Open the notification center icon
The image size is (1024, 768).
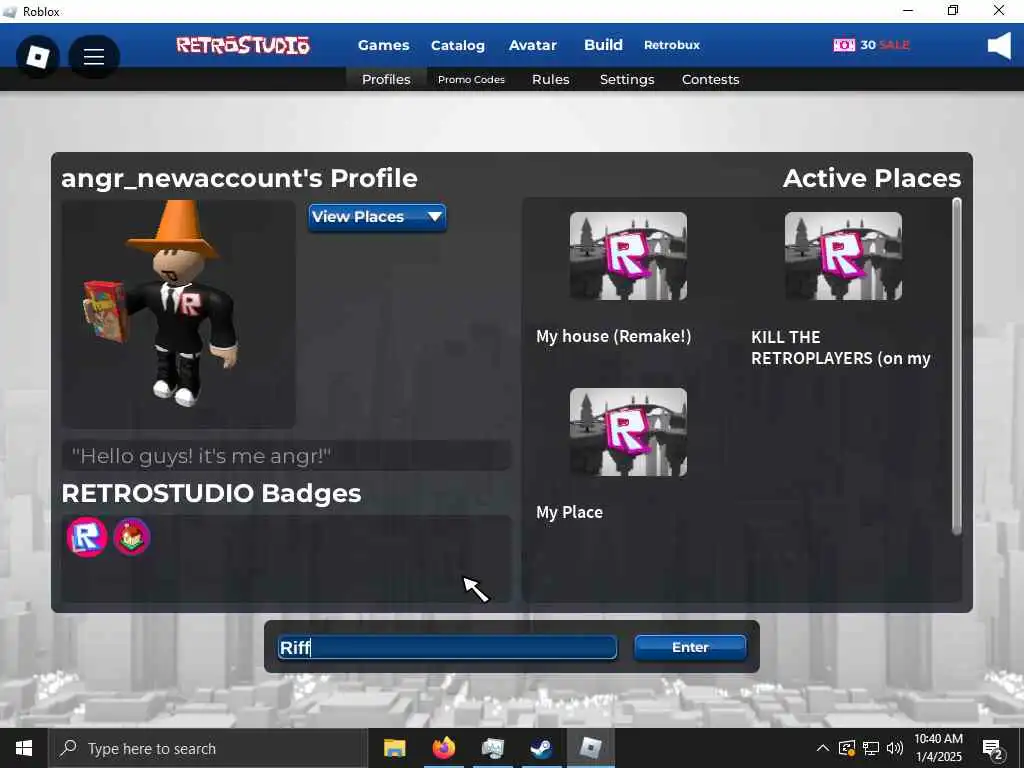click(x=992, y=749)
